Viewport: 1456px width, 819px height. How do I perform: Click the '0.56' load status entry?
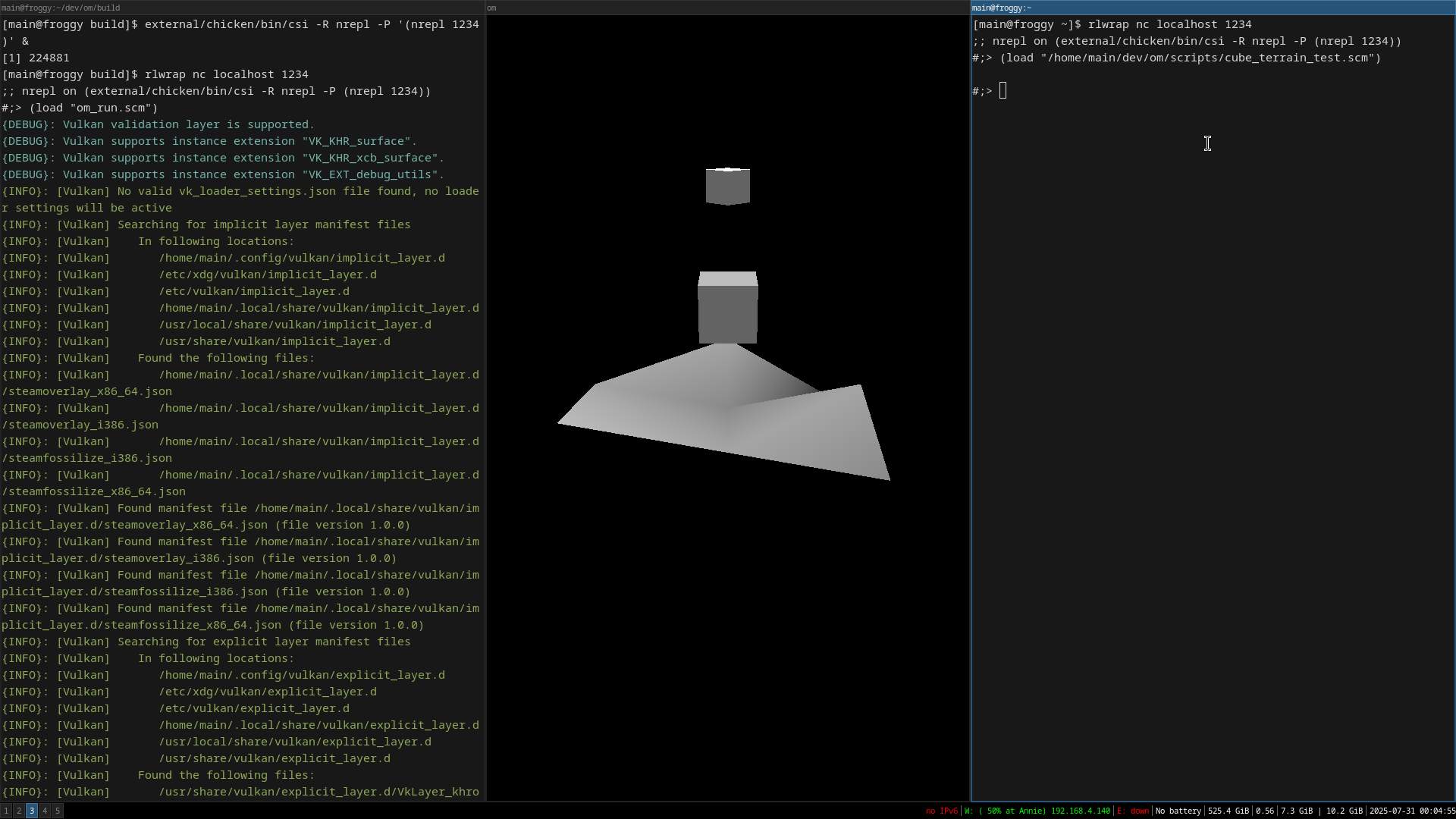[x=1265, y=811]
